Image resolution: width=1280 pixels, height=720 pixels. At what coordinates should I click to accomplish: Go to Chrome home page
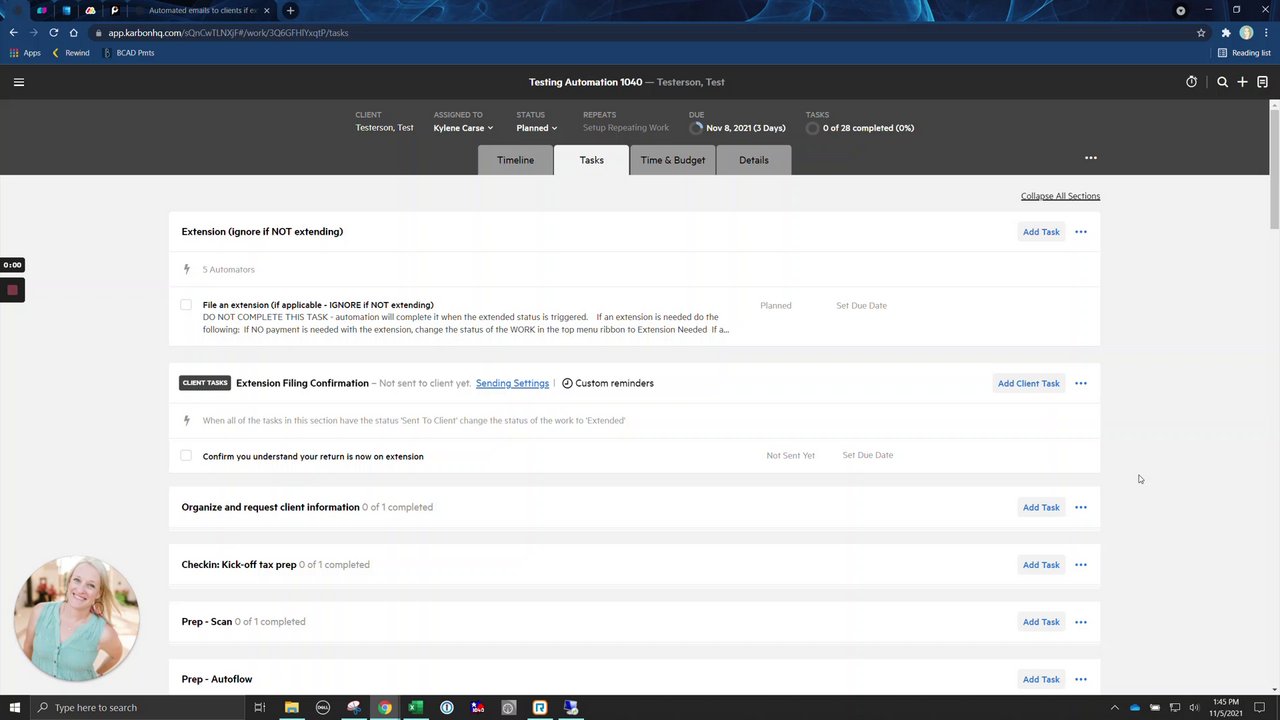point(73,33)
